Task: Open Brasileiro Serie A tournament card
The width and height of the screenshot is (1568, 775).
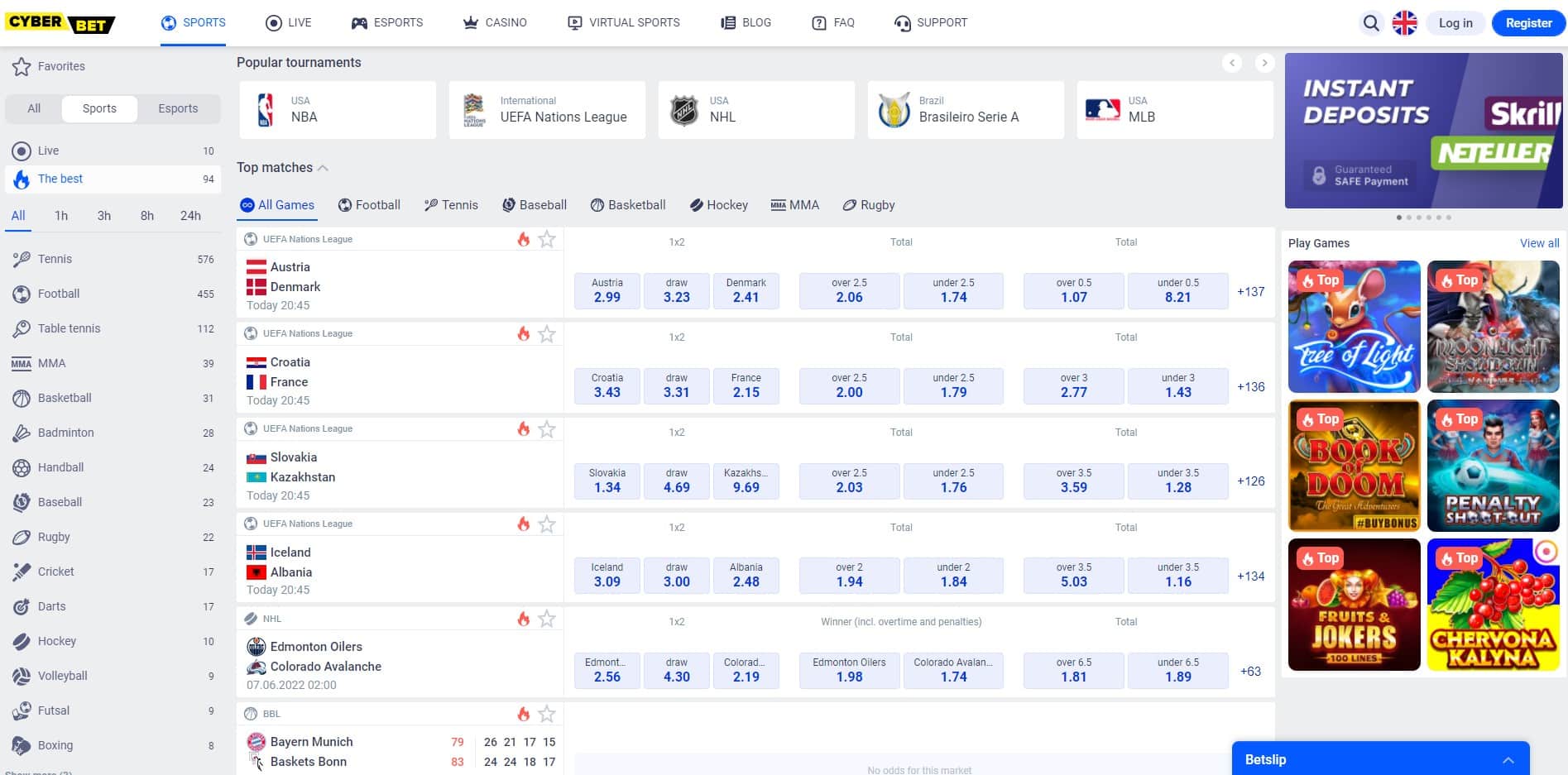Action: click(966, 110)
